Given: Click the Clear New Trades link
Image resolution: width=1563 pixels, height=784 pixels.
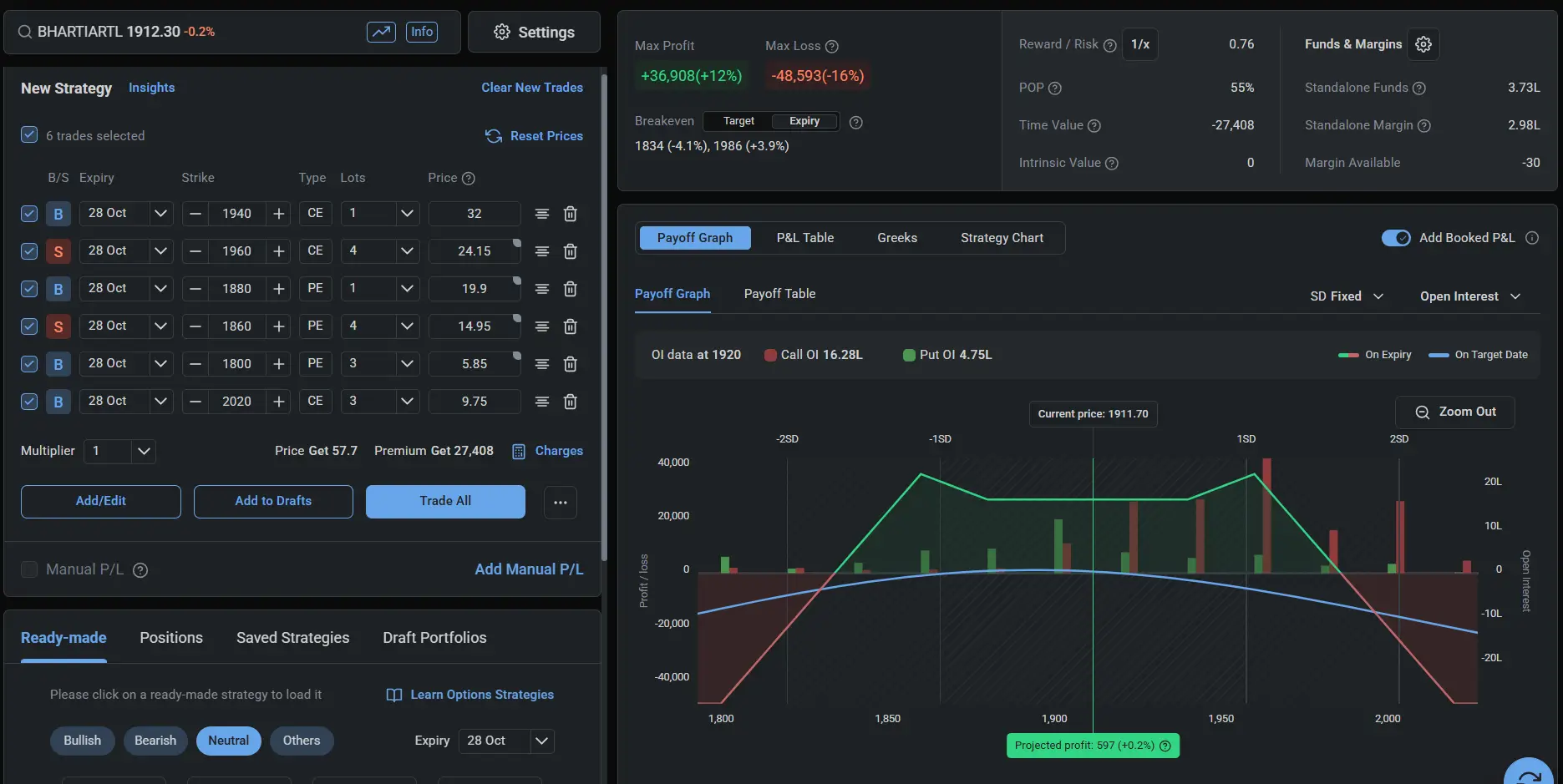Looking at the screenshot, I should pyautogui.click(x=532, y=88).
